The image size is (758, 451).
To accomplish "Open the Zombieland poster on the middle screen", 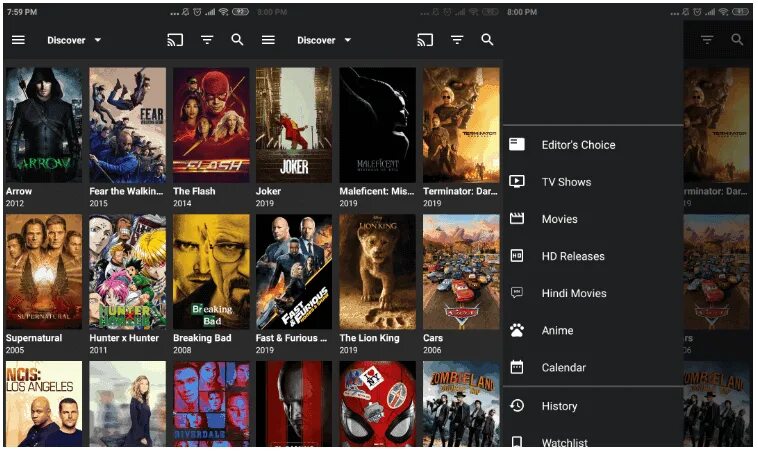I will pos(461,404).
